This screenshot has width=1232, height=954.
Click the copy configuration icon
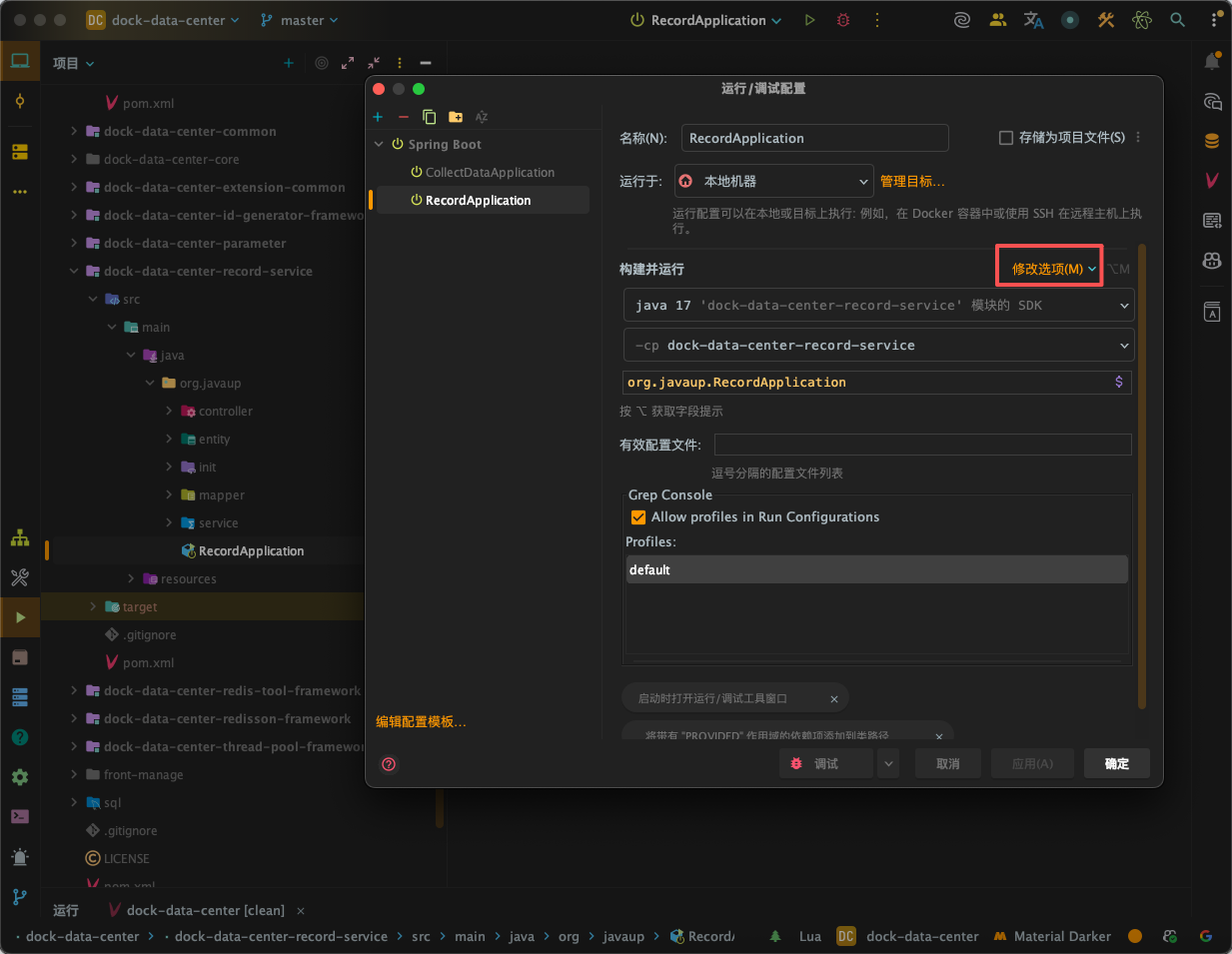(x=430, y=117)
